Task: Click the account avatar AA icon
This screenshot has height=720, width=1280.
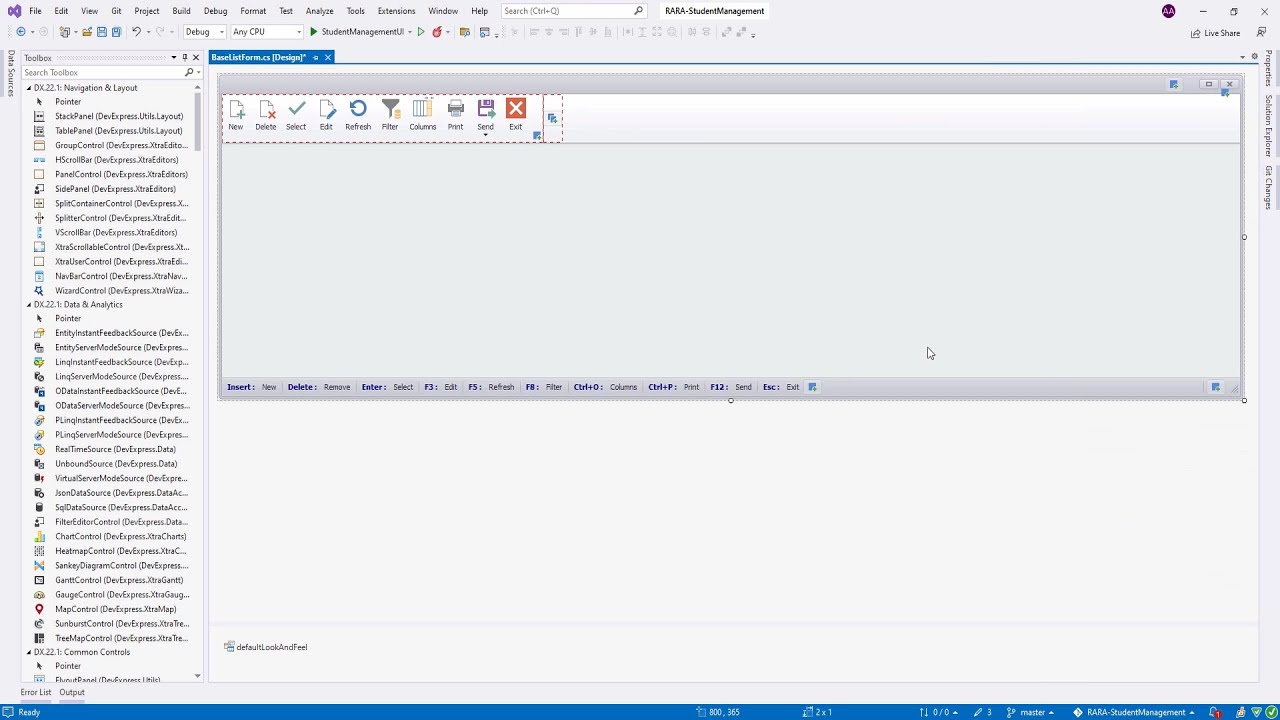Action: (x=1169, y=11)
